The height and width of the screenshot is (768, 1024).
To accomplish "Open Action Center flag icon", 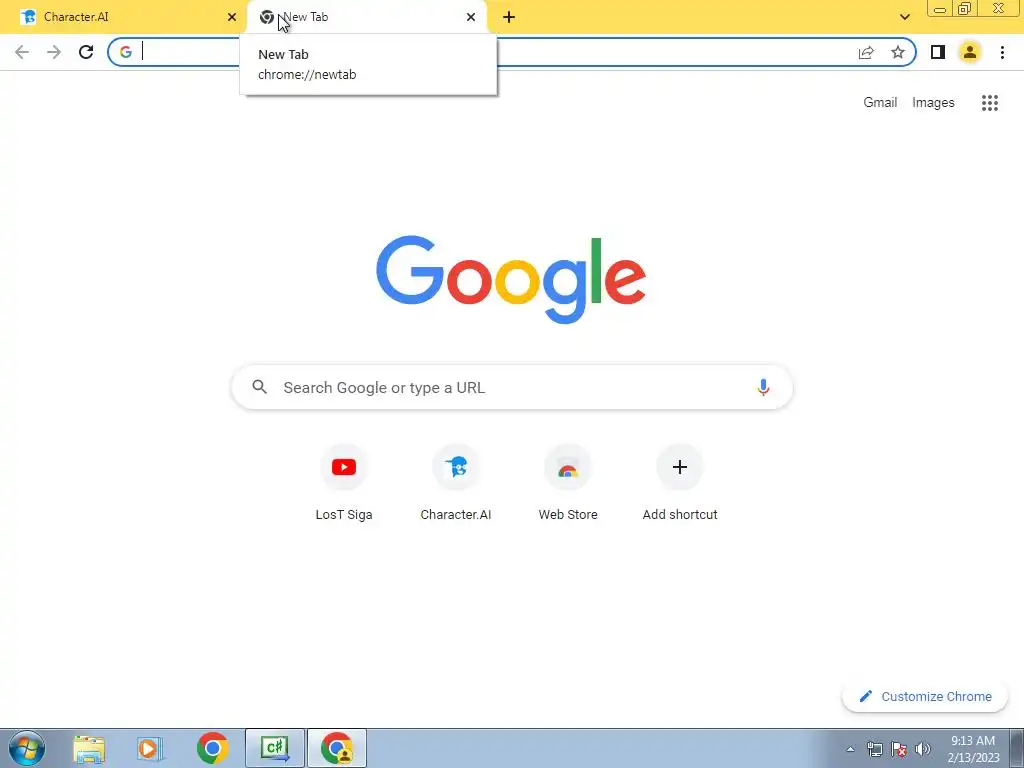I will [x=899, y=749].
